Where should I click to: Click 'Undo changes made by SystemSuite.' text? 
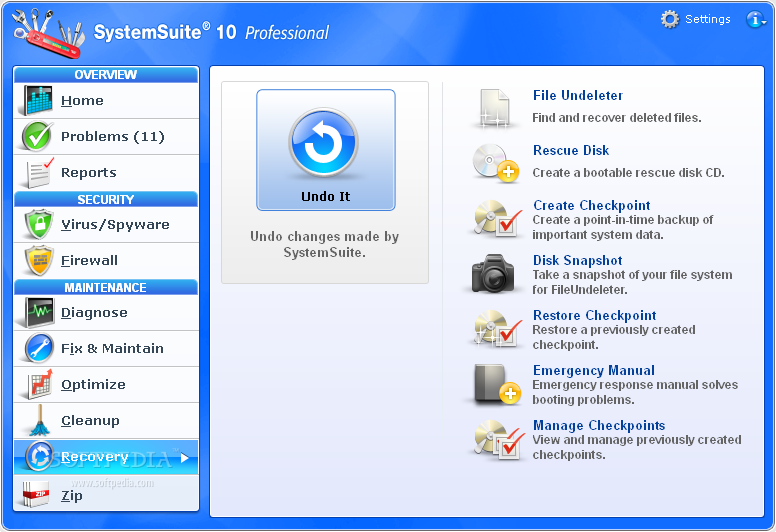[x=325, y=244]
